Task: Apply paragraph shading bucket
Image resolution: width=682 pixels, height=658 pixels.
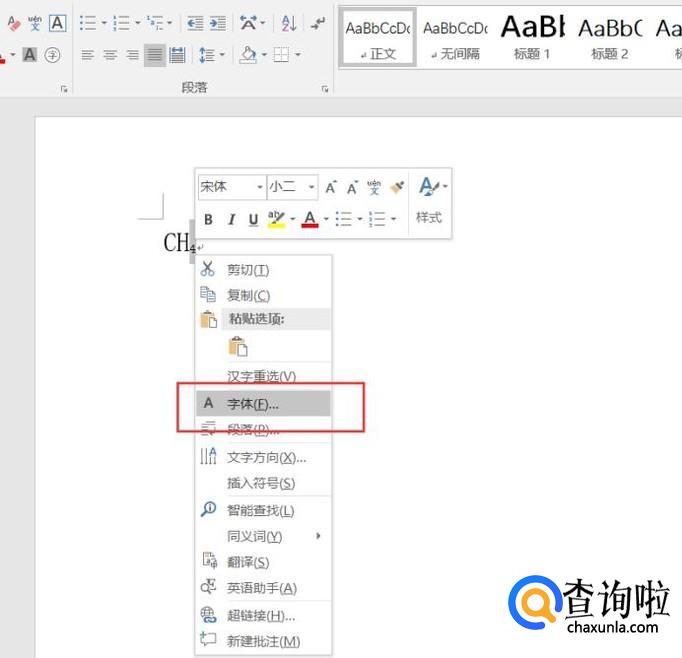Action: (248, 55)
